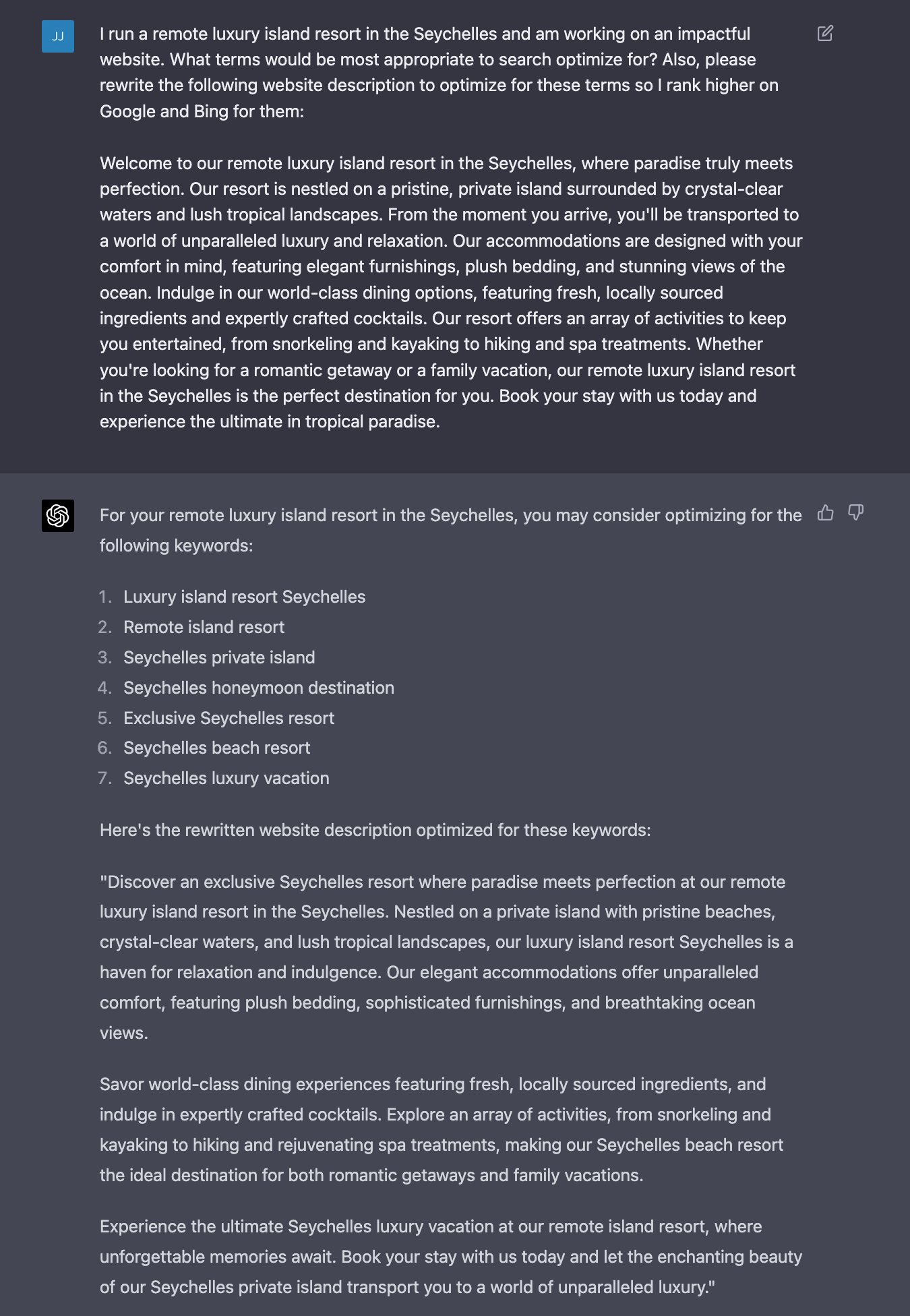Give the response a thumbs up
The width and height of the screenshot is (910, 1316).
tap(826, 513)
